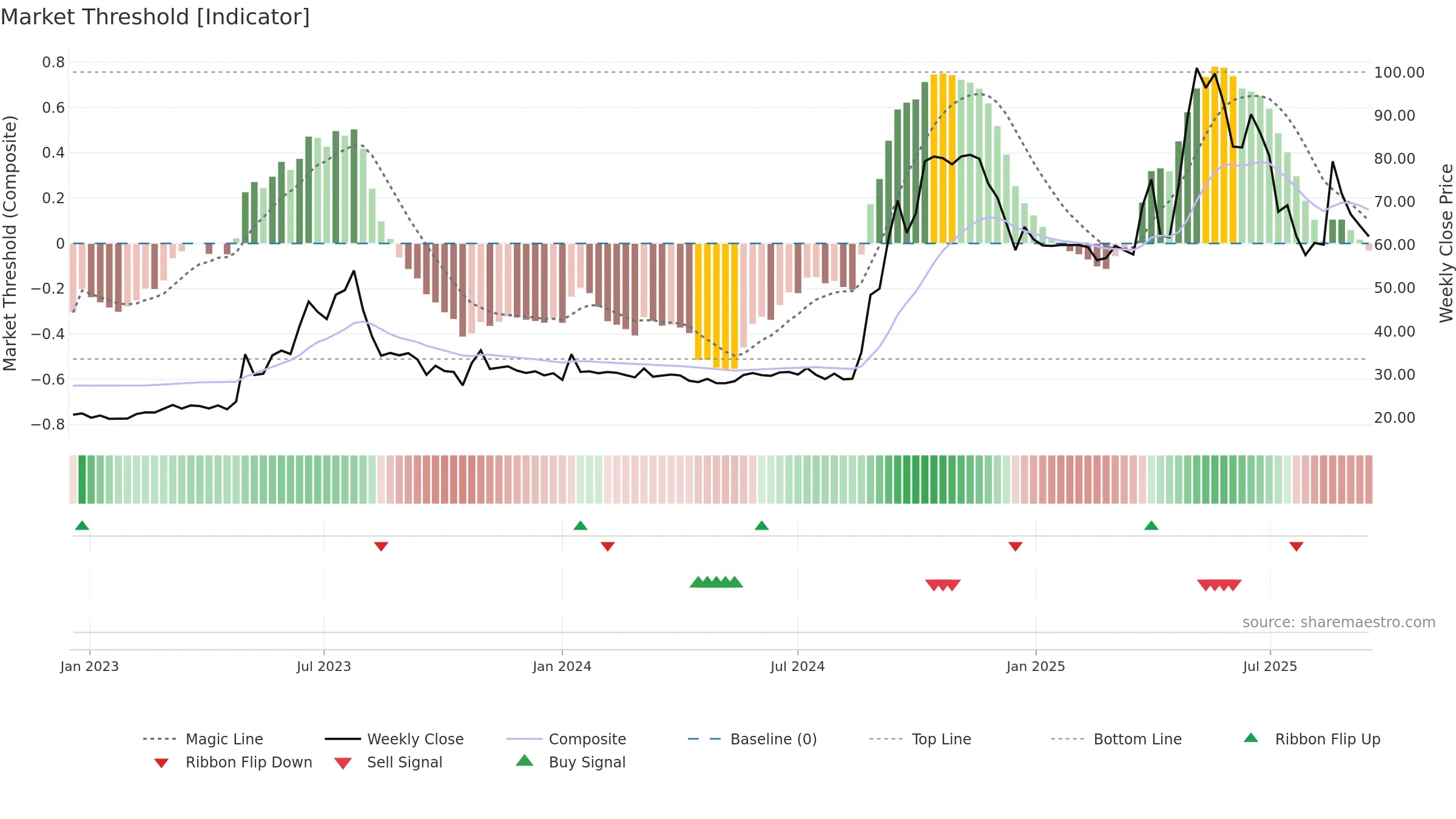Image resolution: width=1456 pixels, height=819 pixels.
Task: Click the 0.4 left axis tick label
Action: [53, 153]
